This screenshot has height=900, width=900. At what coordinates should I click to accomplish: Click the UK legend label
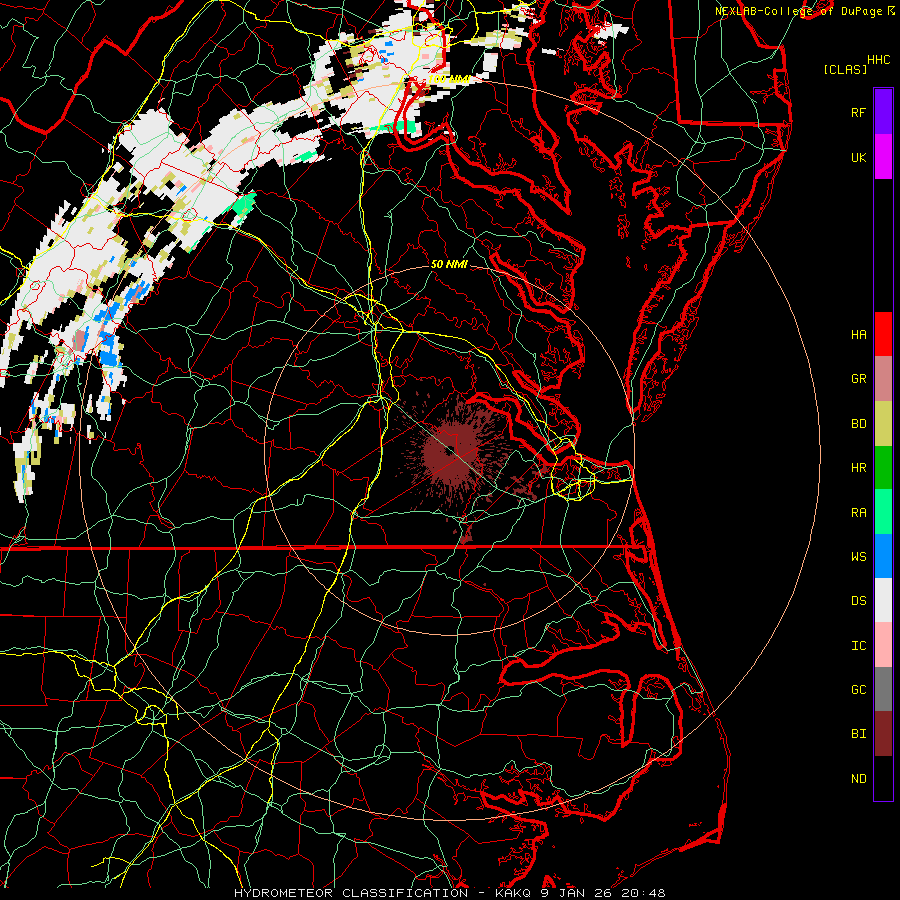pos(859,157)
